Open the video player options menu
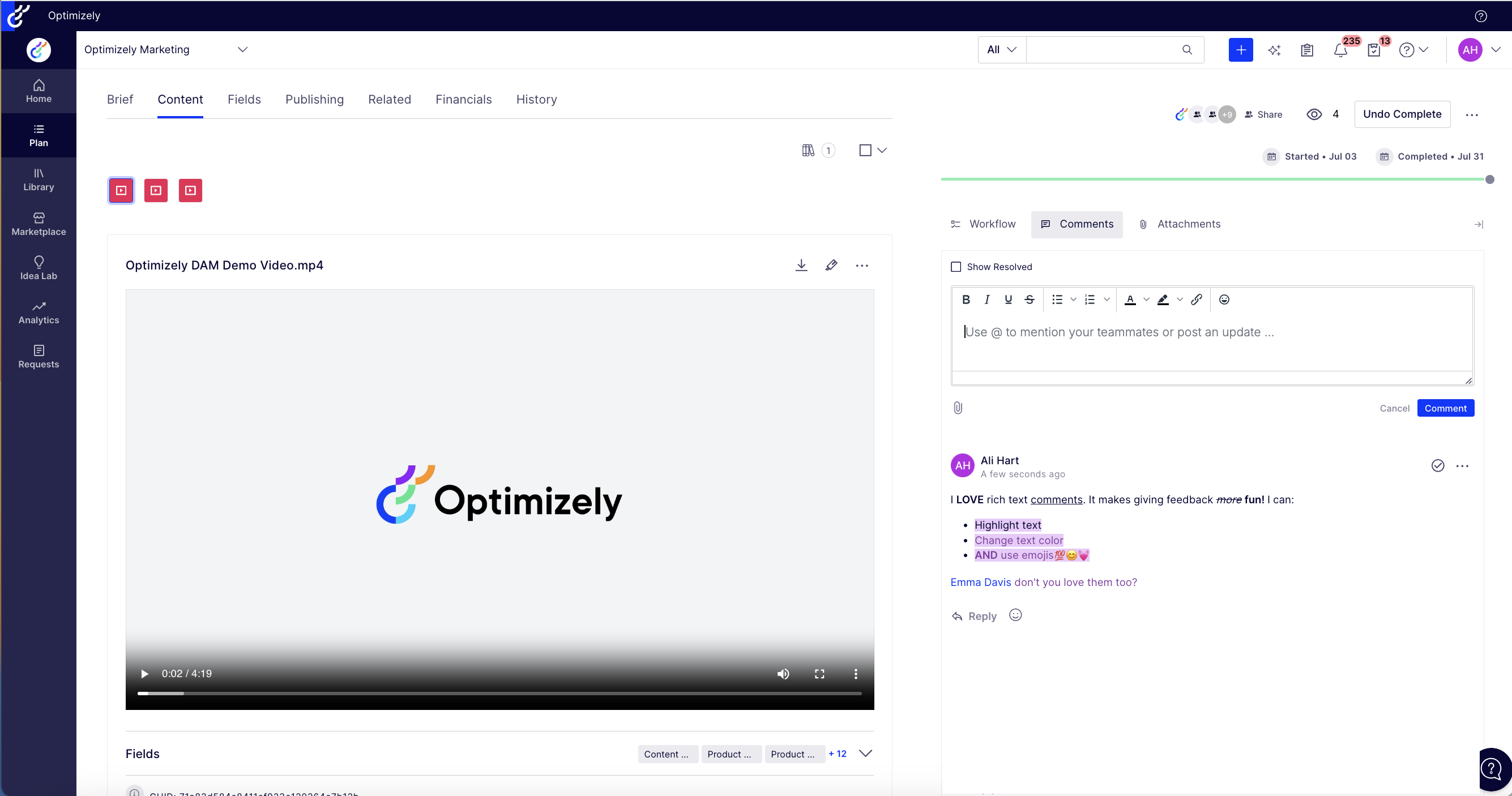 [x=855, y=674]
